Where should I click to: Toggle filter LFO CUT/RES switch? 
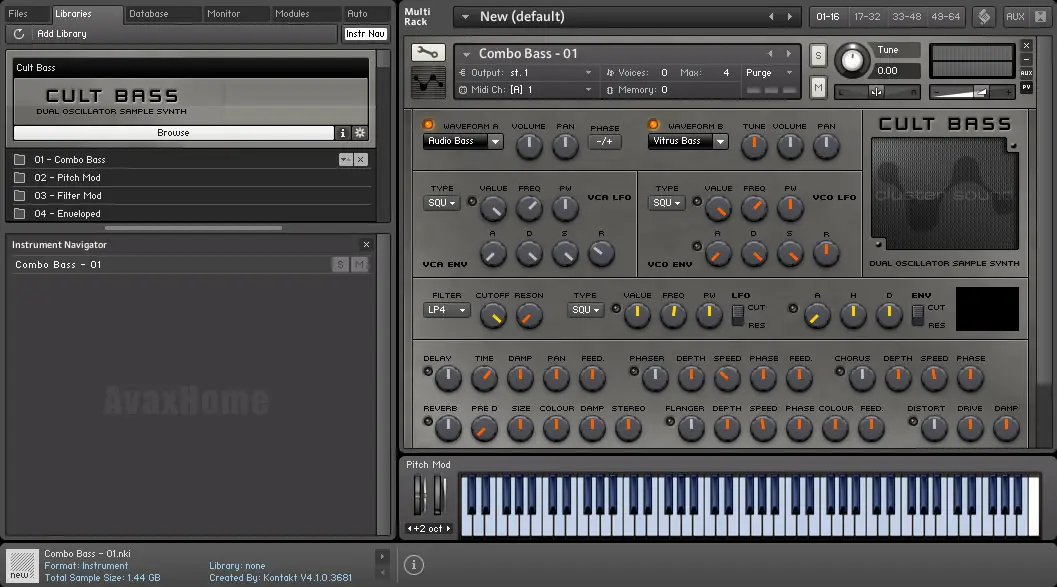point(738,315)
